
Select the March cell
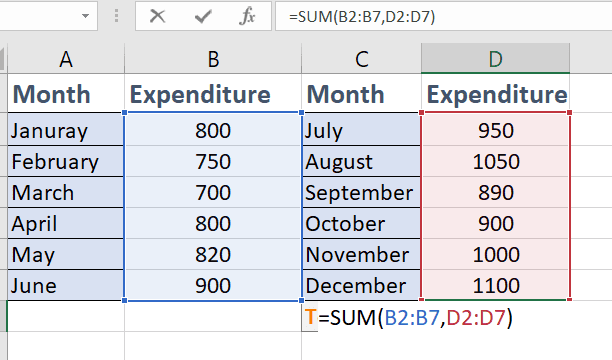click(66, 192)
